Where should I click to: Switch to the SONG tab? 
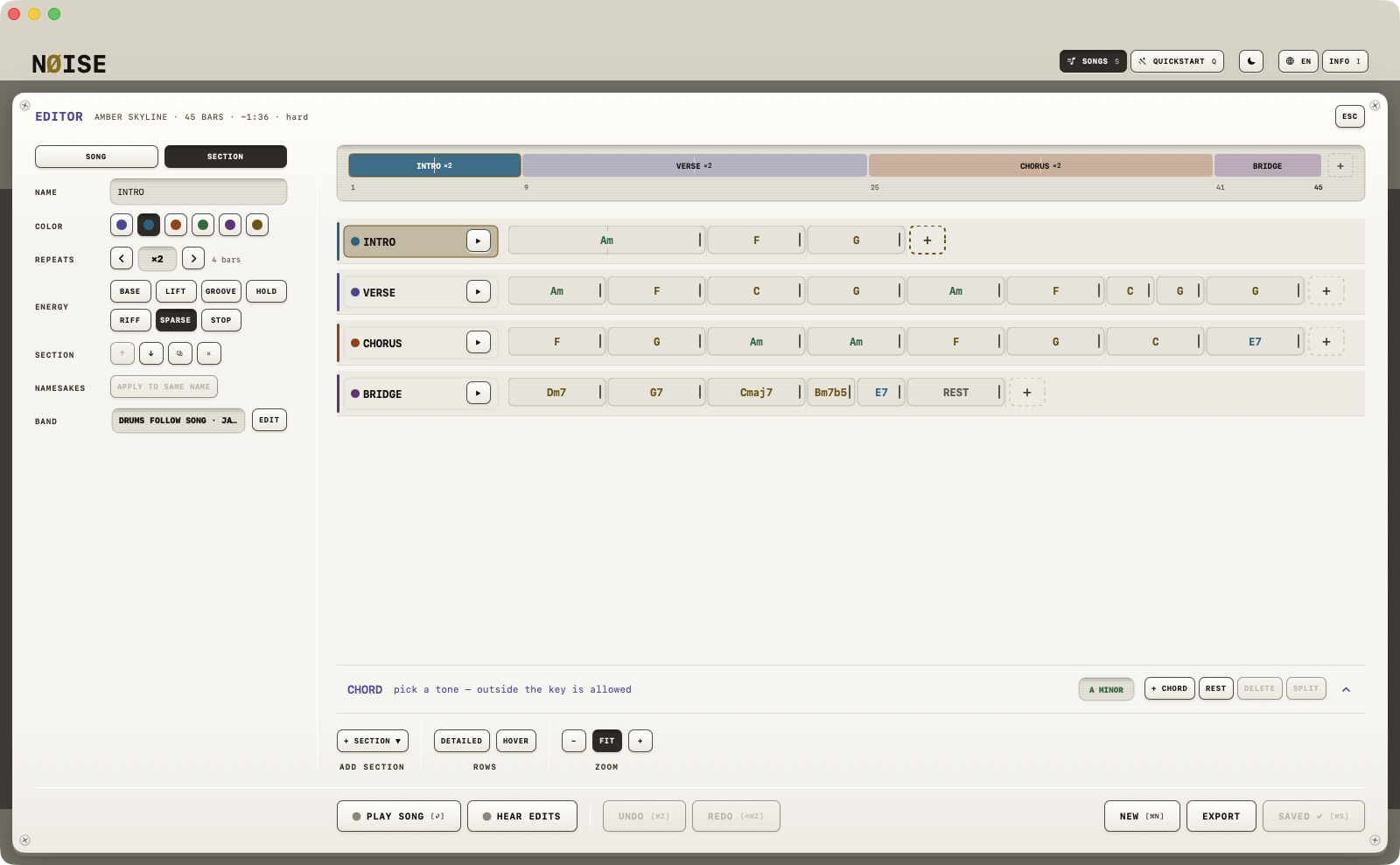pyautogui.click(x=96, y=157)
